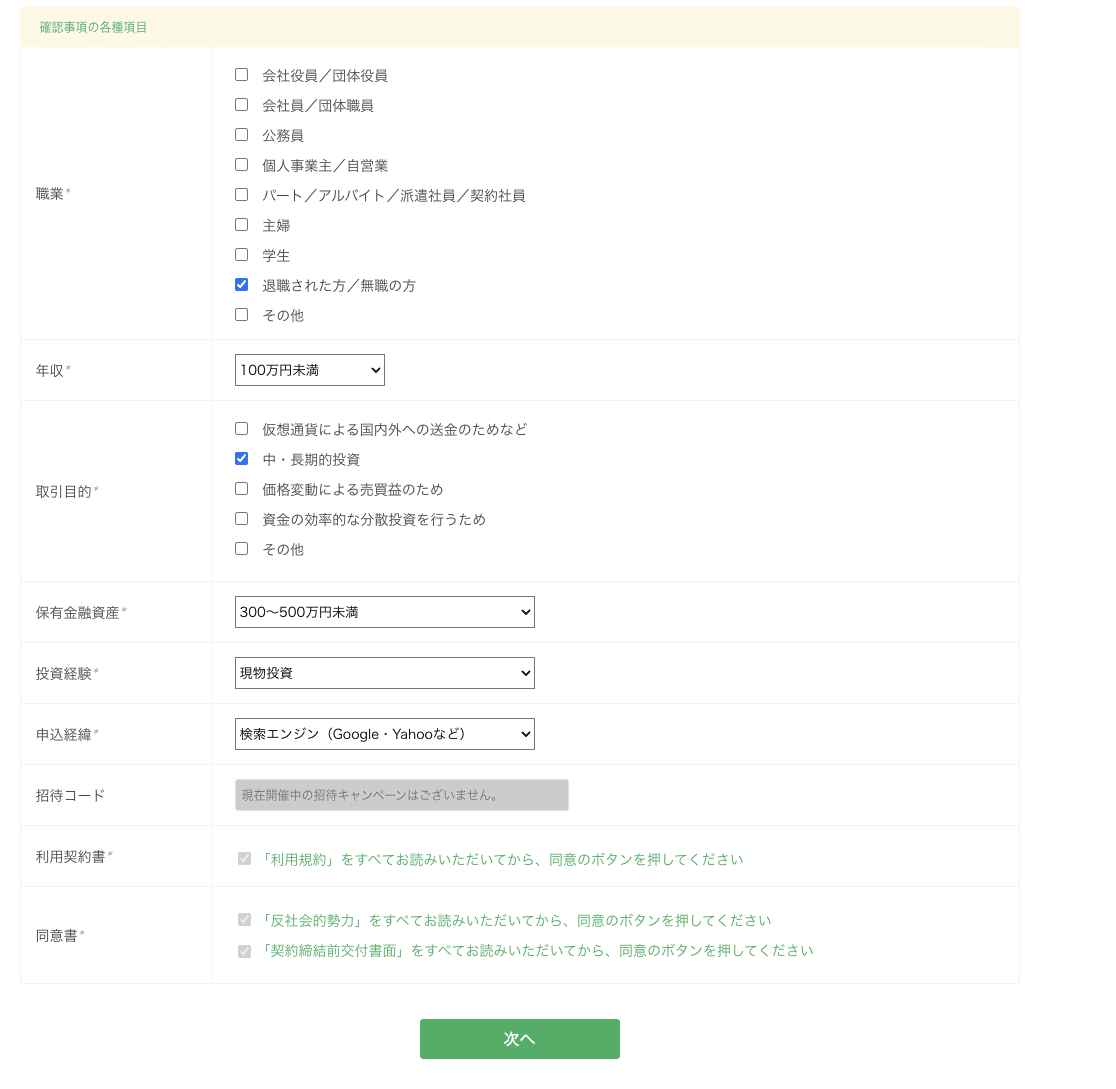Select 価格変動による売買益のため checkbox

click(241, 488)
